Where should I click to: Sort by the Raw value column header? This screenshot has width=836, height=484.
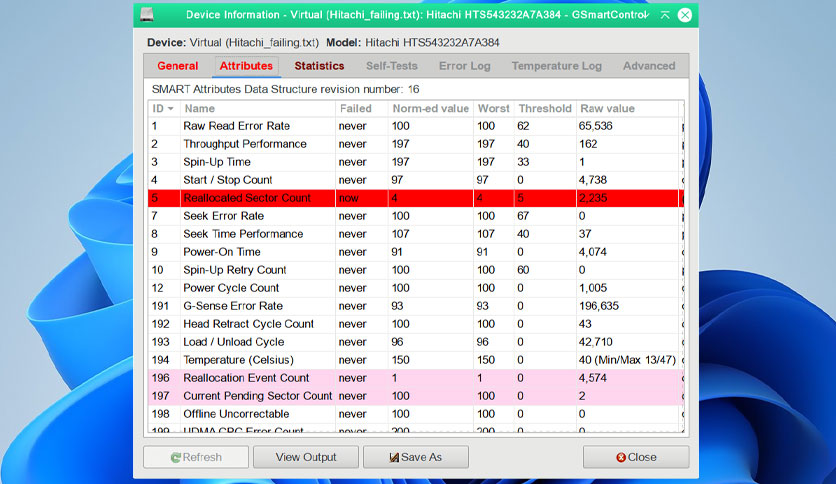pos(628,108)
